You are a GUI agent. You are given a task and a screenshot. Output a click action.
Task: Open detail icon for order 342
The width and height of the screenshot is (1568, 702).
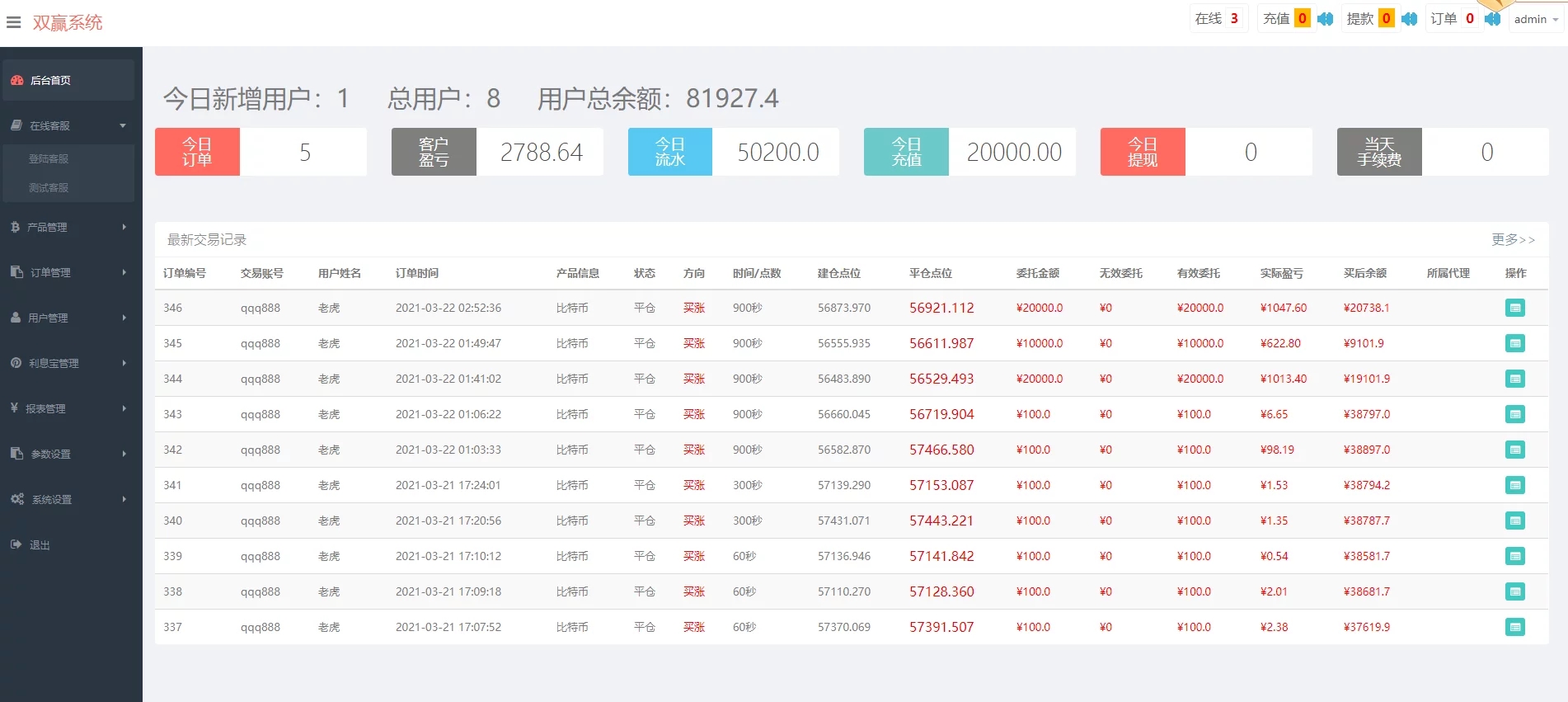click(x=1514, y=450)
